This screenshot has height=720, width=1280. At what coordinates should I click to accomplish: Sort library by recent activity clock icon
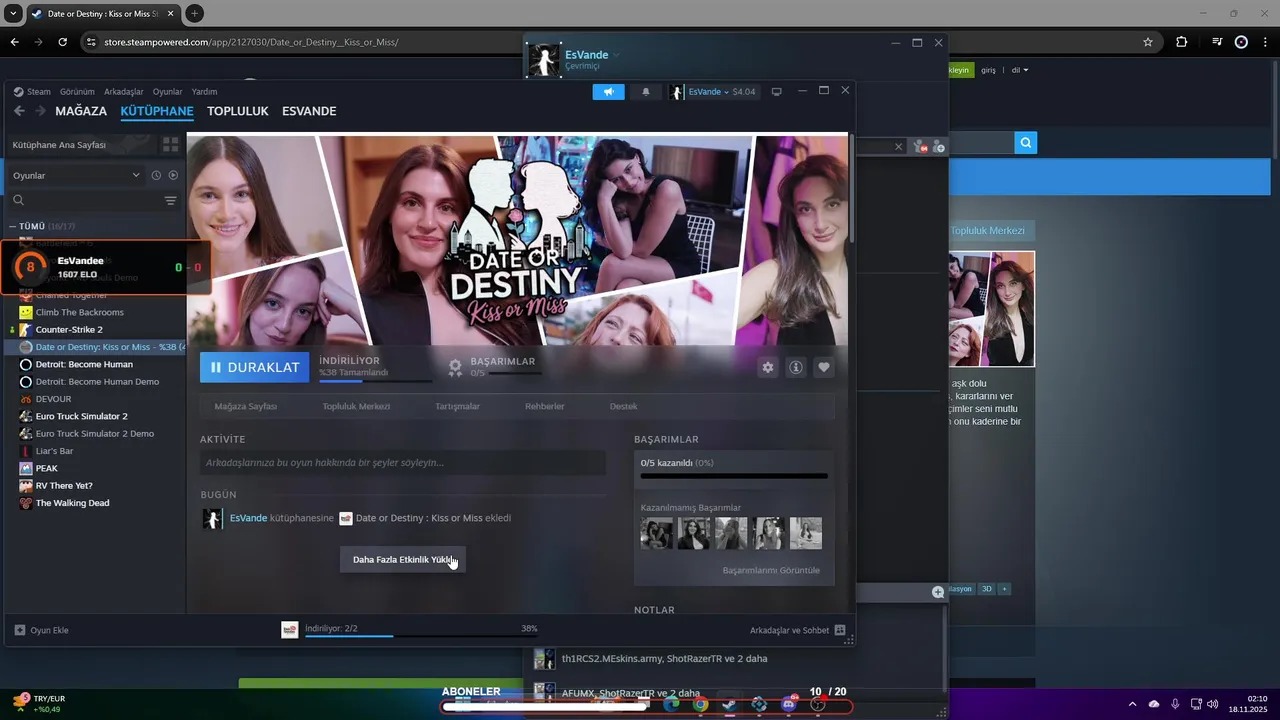click(x=156, y=175)
